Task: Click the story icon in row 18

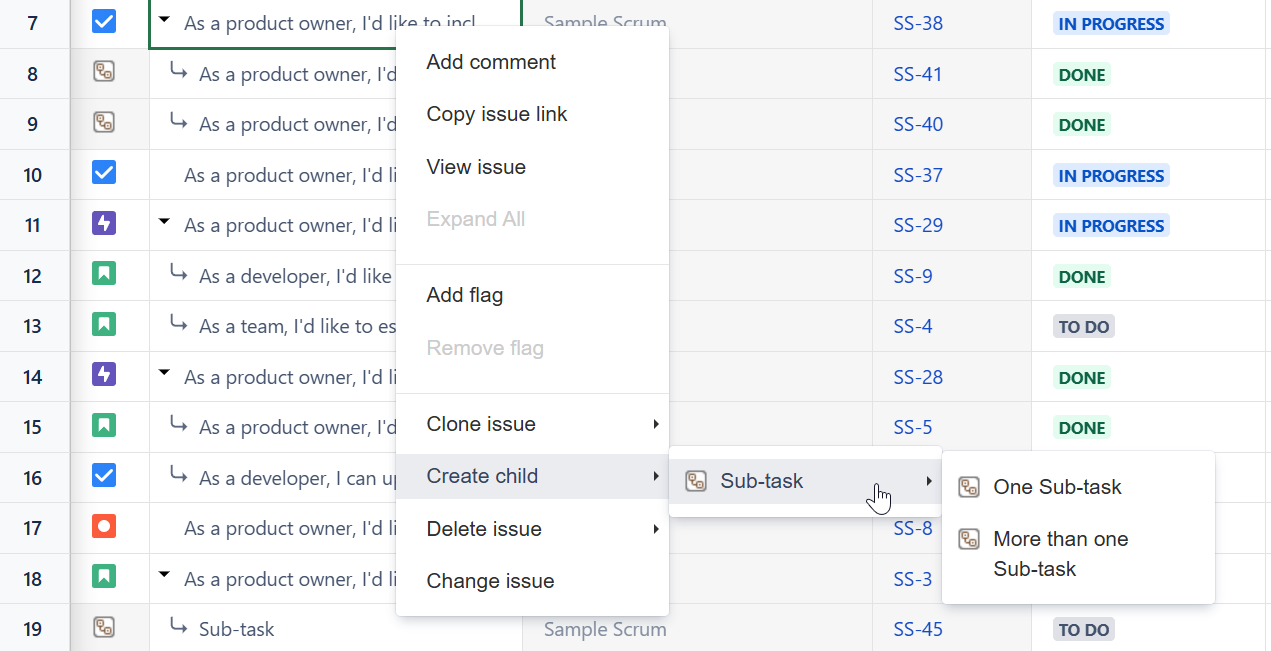Action: point(104,577)
